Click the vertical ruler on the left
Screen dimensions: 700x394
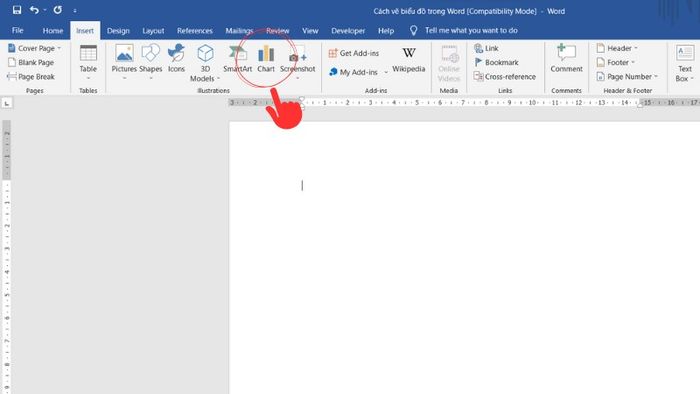(x=7, y=257)
